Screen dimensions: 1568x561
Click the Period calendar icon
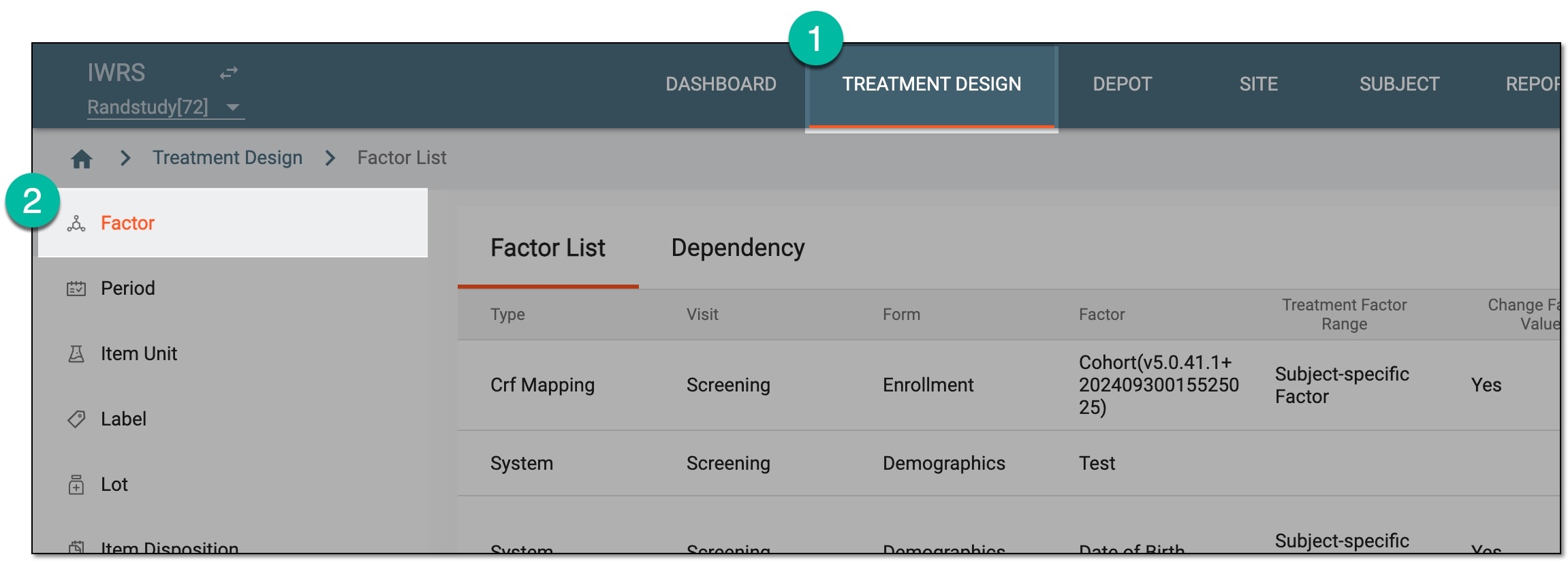click(x=76, y=289)
